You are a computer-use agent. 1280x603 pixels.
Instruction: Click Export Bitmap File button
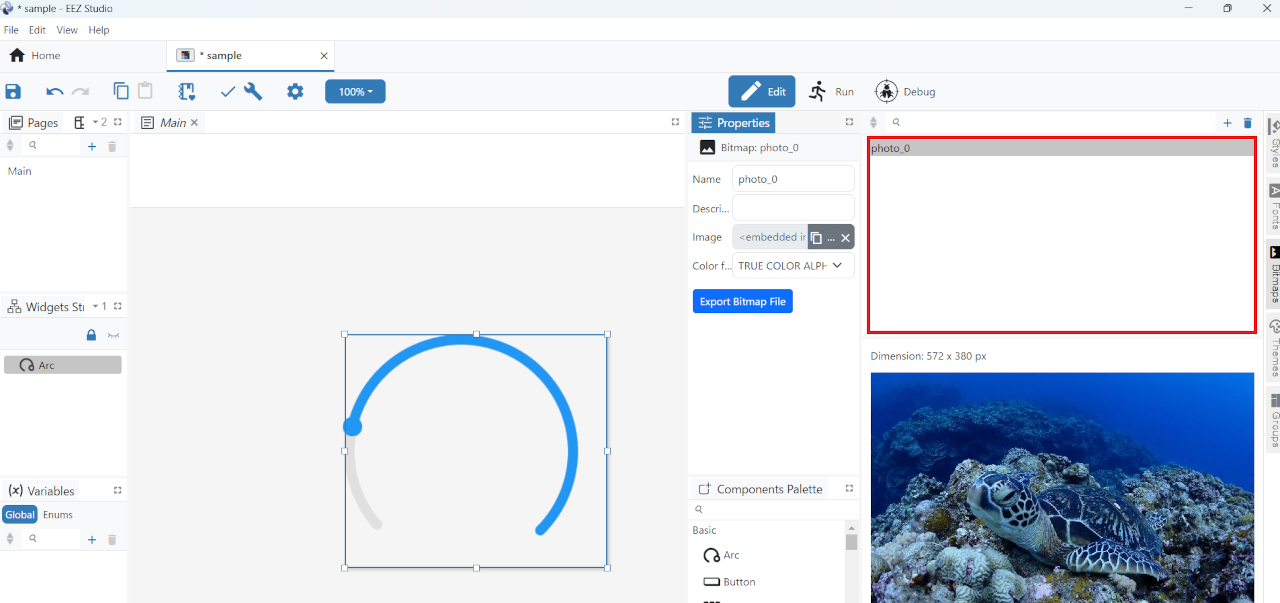coord(742,302)
